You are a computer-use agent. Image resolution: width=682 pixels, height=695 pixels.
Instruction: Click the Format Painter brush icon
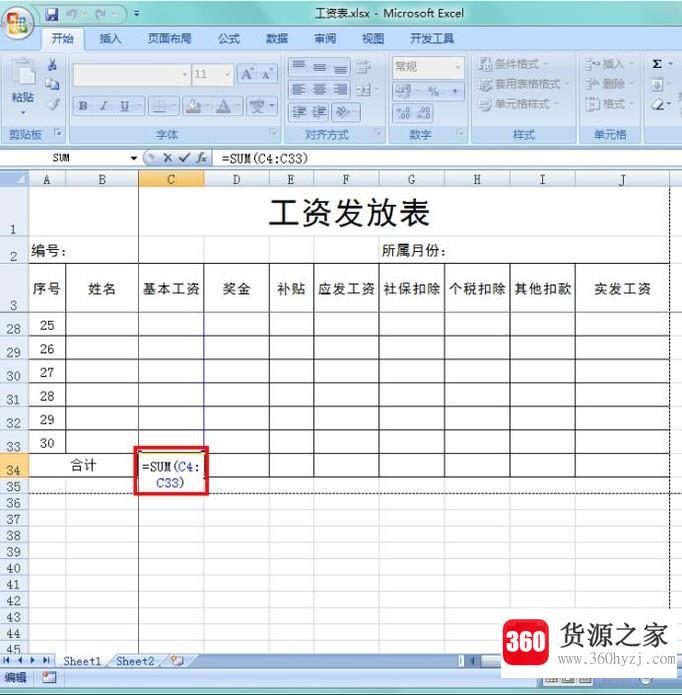point(54,104)
